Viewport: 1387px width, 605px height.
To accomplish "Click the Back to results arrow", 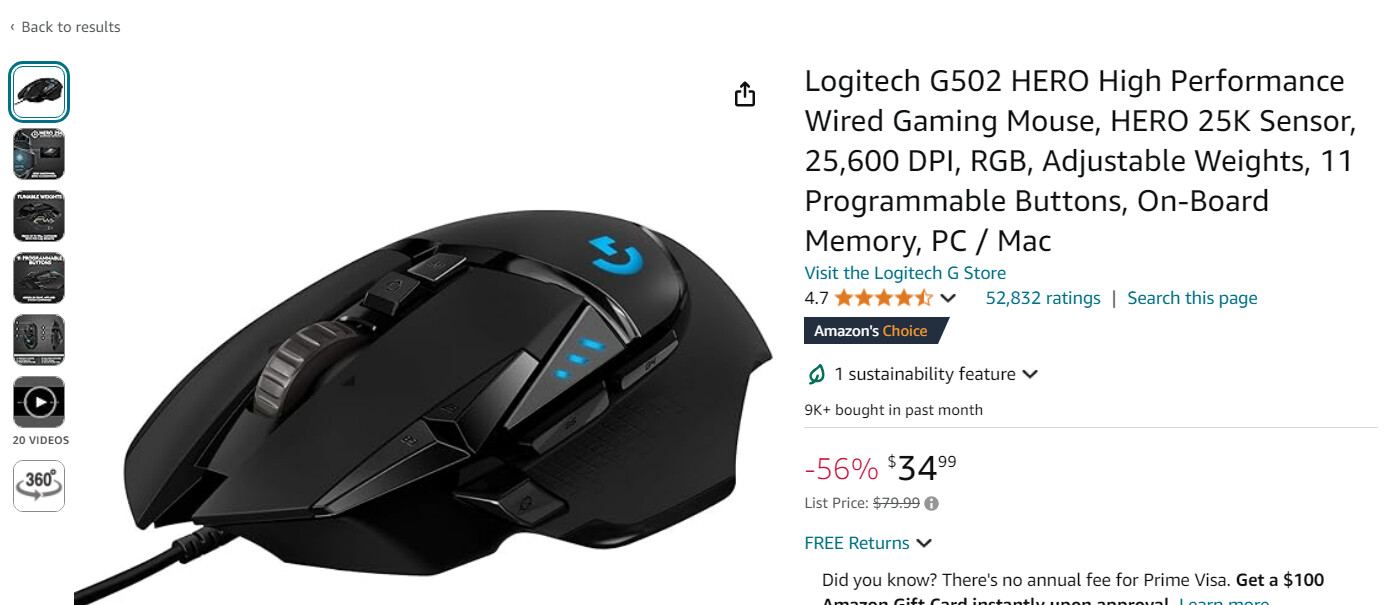I will pos(12,27).
